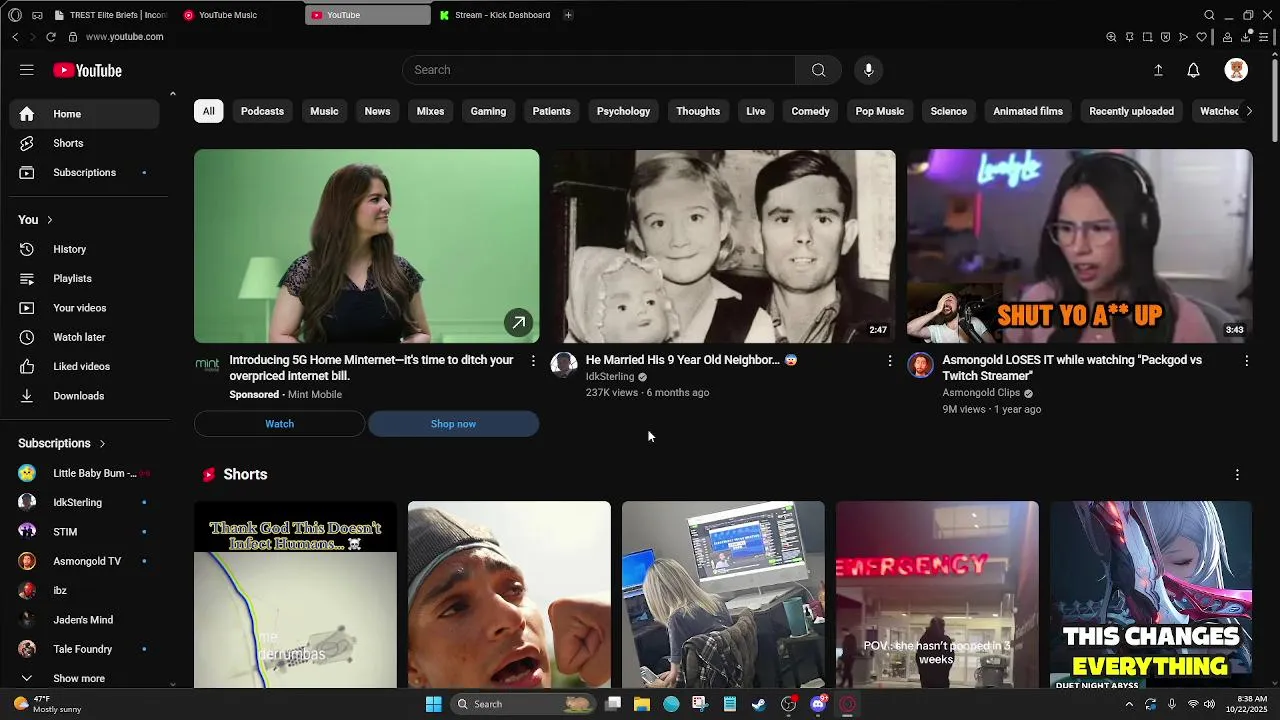Switch to YouTube Music tab
The width and height of the screenshot is (1280, 720).
click(240, 15)
